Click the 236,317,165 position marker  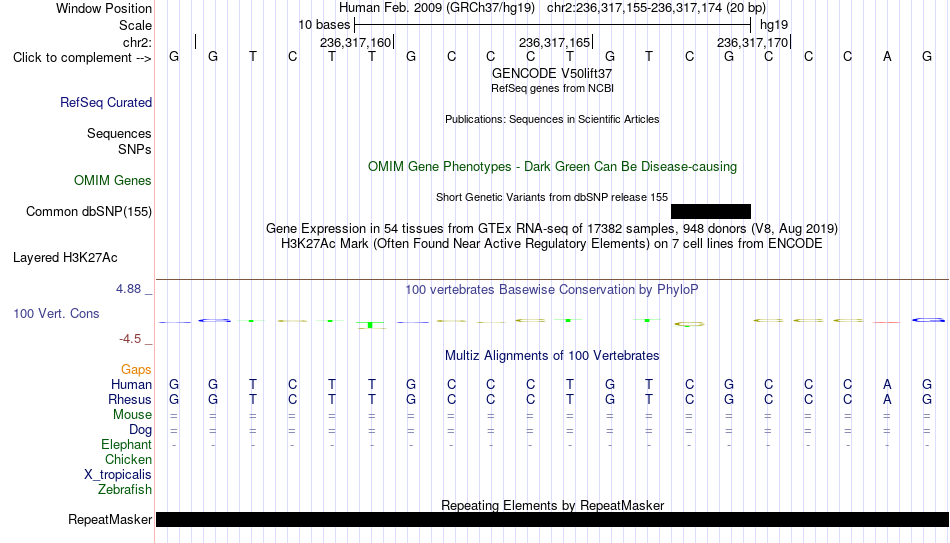[554, 42]
